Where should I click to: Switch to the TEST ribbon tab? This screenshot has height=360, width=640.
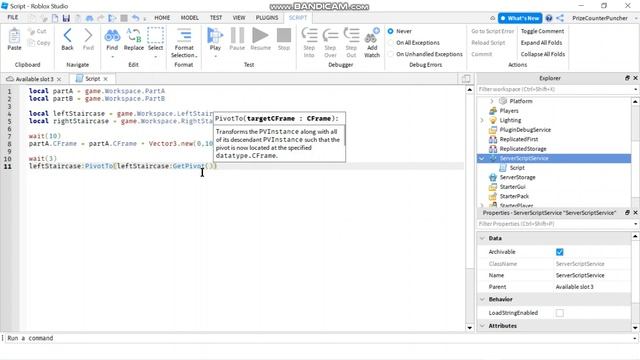tap(216, 18)
